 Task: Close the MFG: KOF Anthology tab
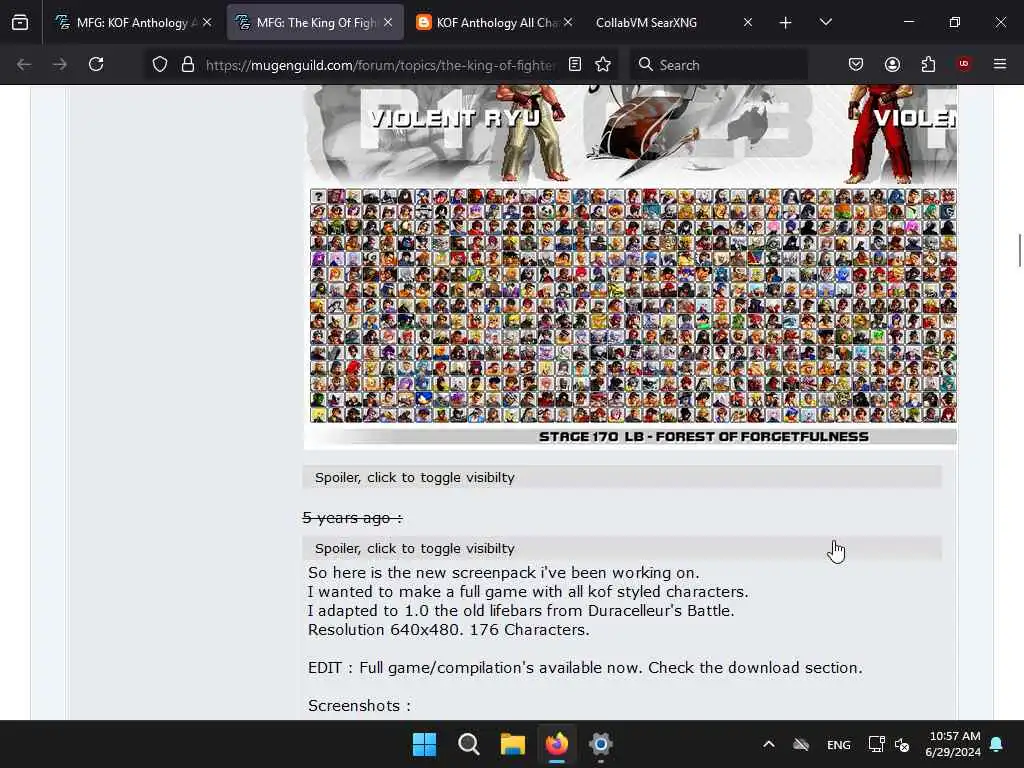(x=207, y=23)
